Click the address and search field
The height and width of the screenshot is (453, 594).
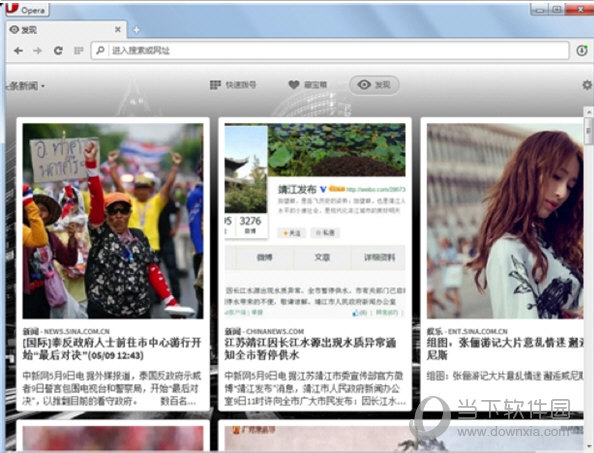coord(330,50)
